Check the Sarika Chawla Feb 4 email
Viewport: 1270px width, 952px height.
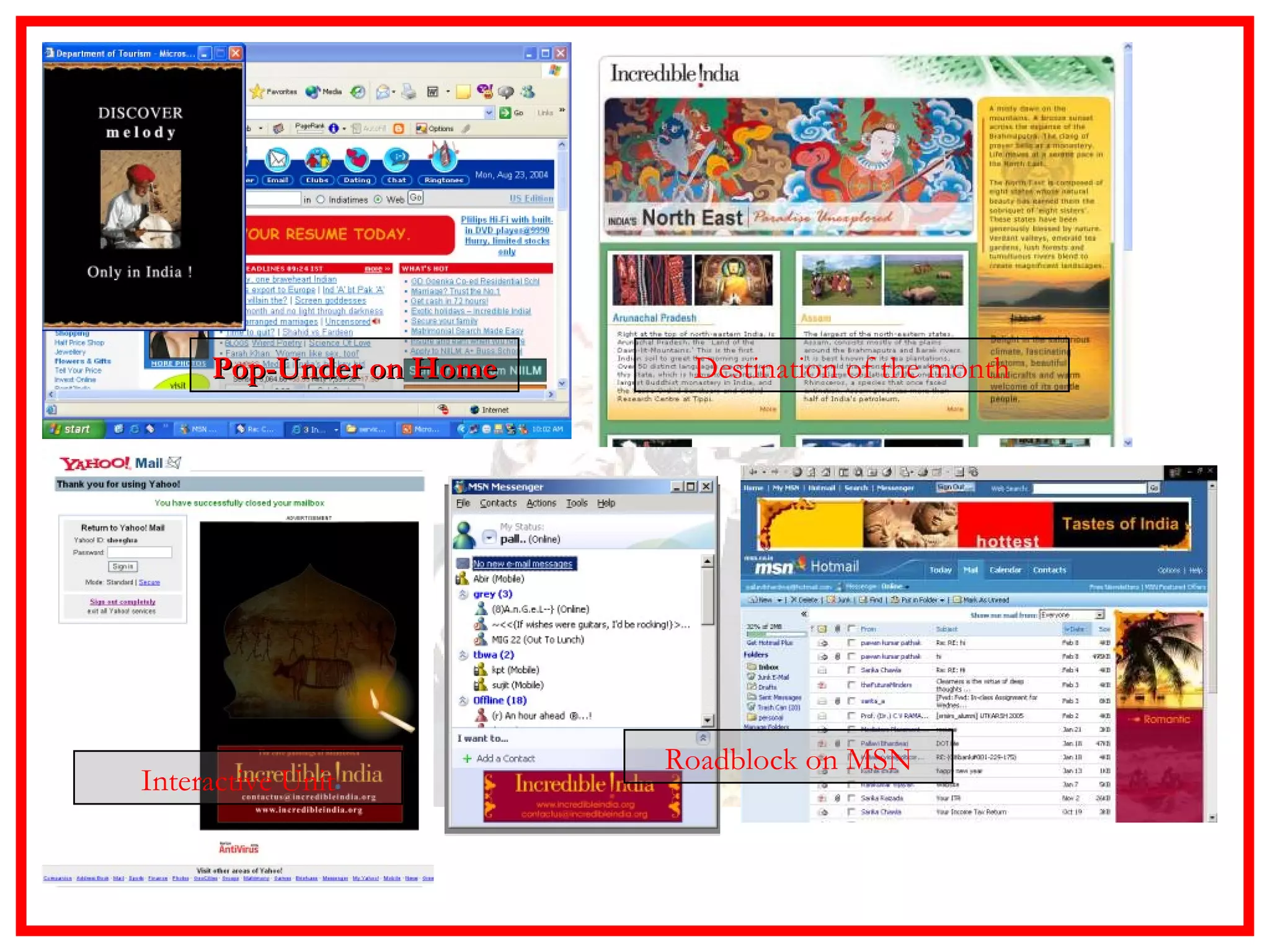(x=851, y=670)
